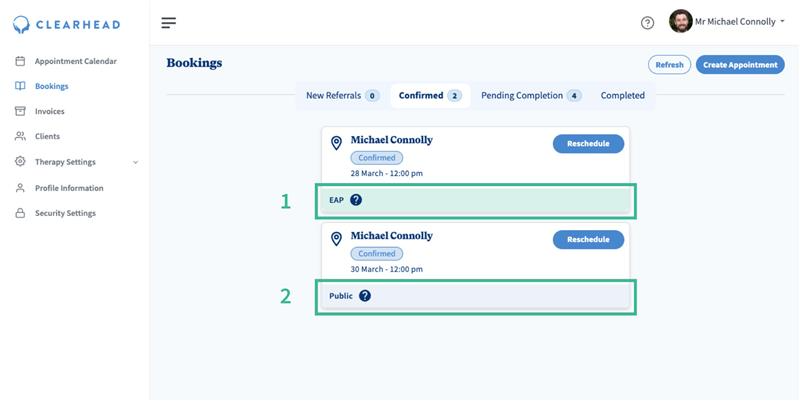Open the help question mark icon in header
Image resolution: width=800 pixels, height=401 pixels.
coord(647,23)
